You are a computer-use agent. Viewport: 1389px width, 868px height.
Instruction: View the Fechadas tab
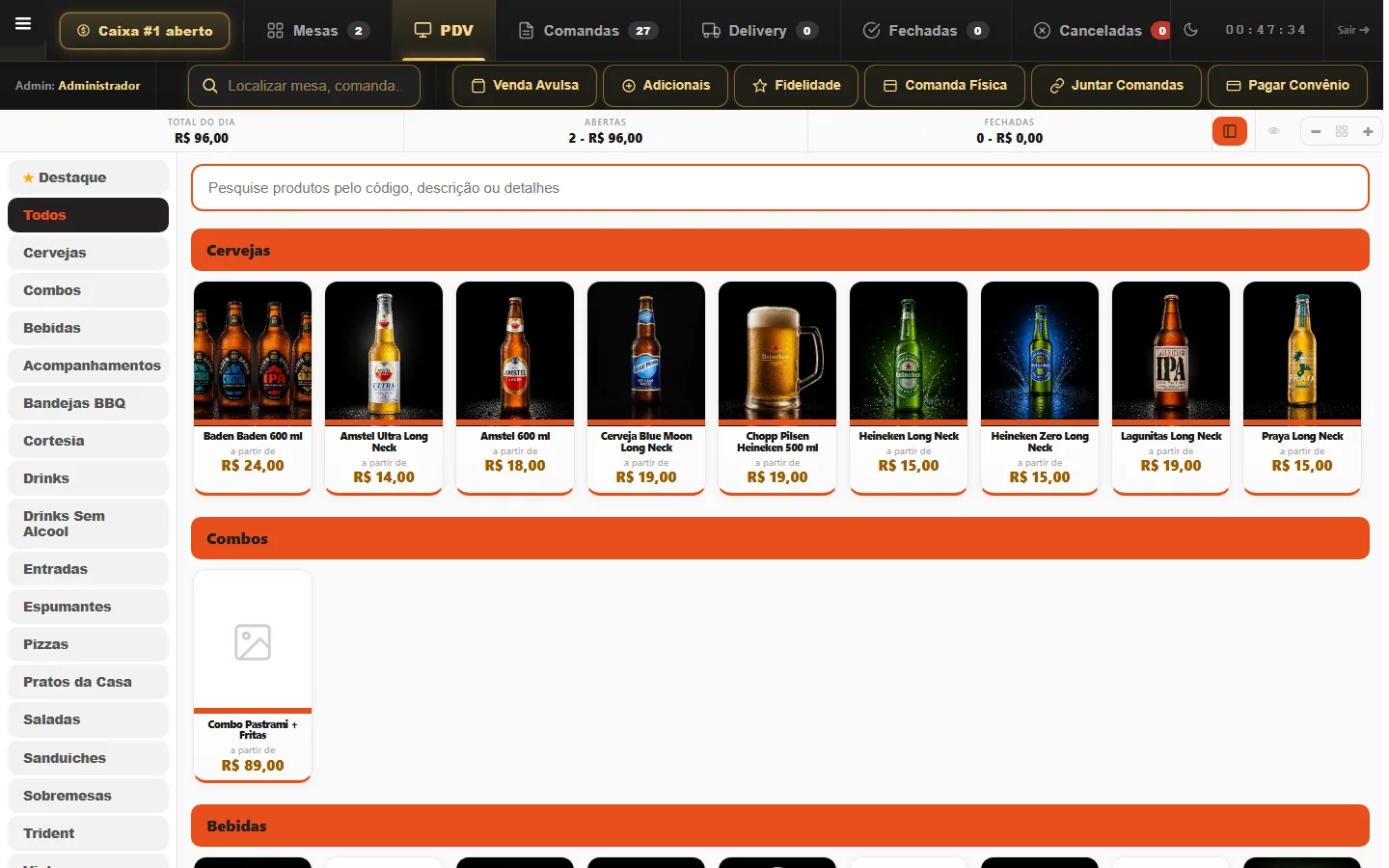click(925, 31)
